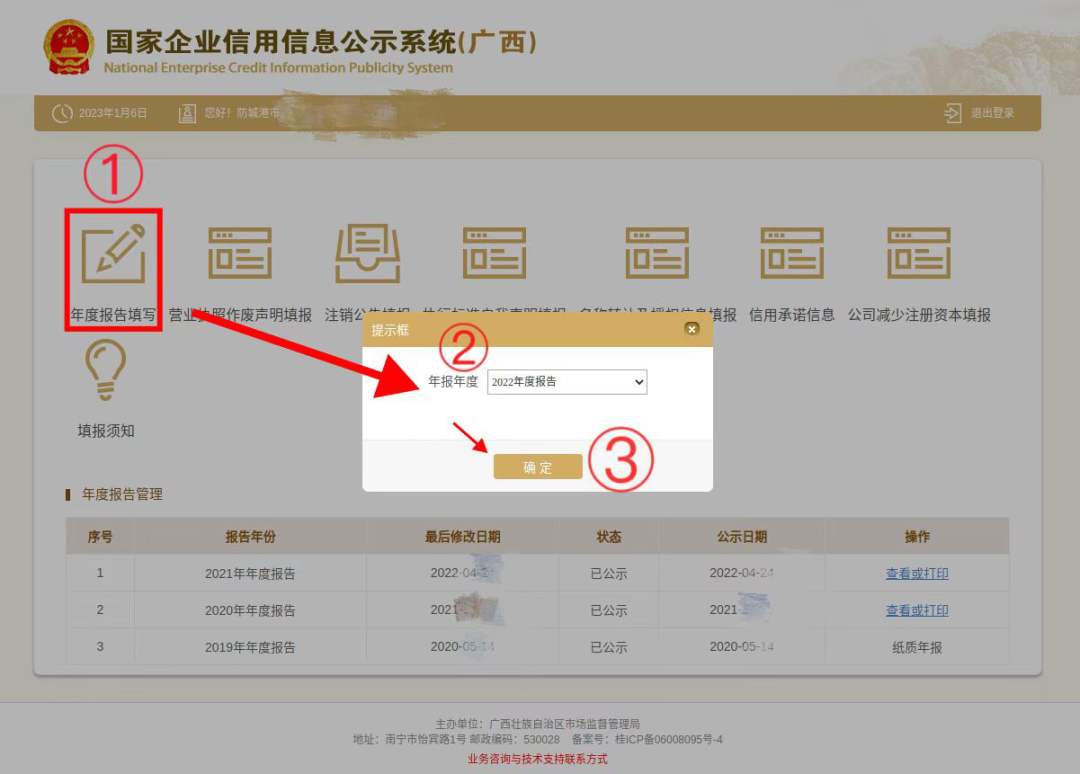Open the 名称转让及授权信息填报 icon

point(657,253)
